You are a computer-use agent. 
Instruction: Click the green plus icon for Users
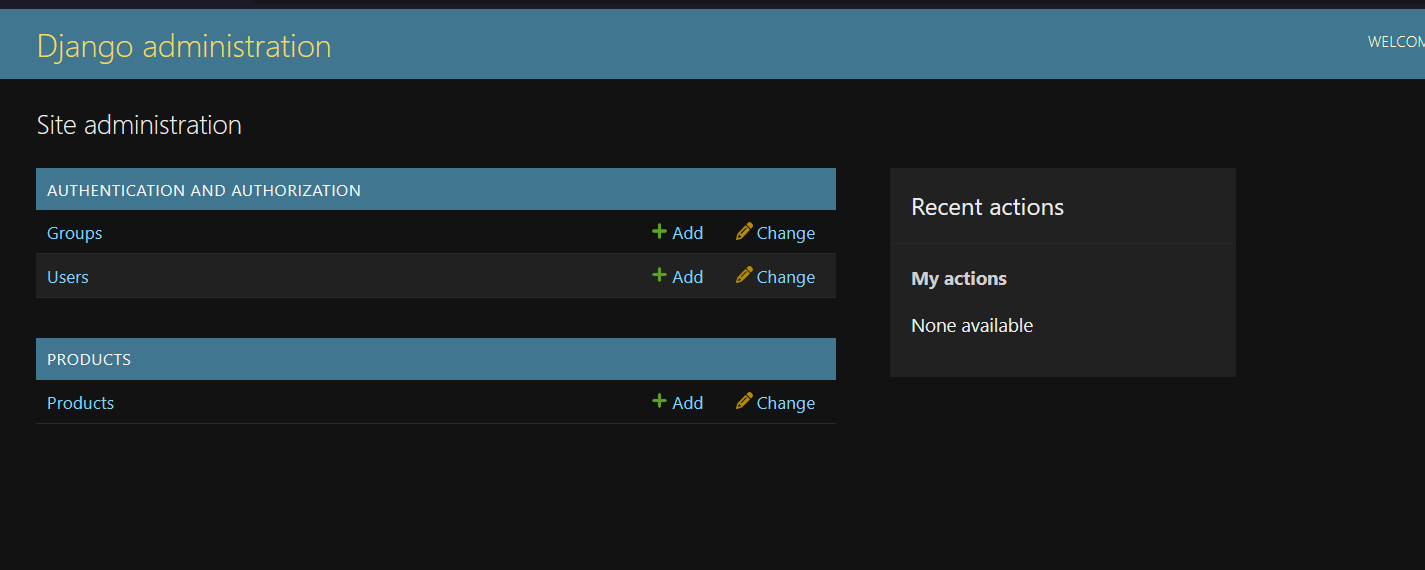pyautogui.click(x=659, y=275)
